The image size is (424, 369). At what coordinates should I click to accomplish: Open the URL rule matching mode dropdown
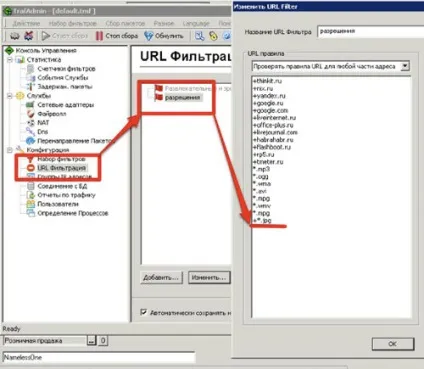pos(405,66)
